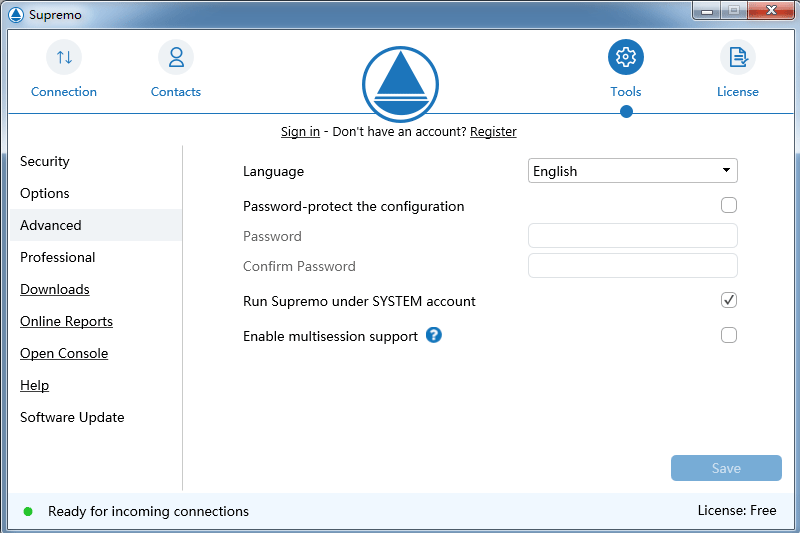This screenshot has width=800, height=533.
Task: Open the License document icon
Action: (738, 57)
